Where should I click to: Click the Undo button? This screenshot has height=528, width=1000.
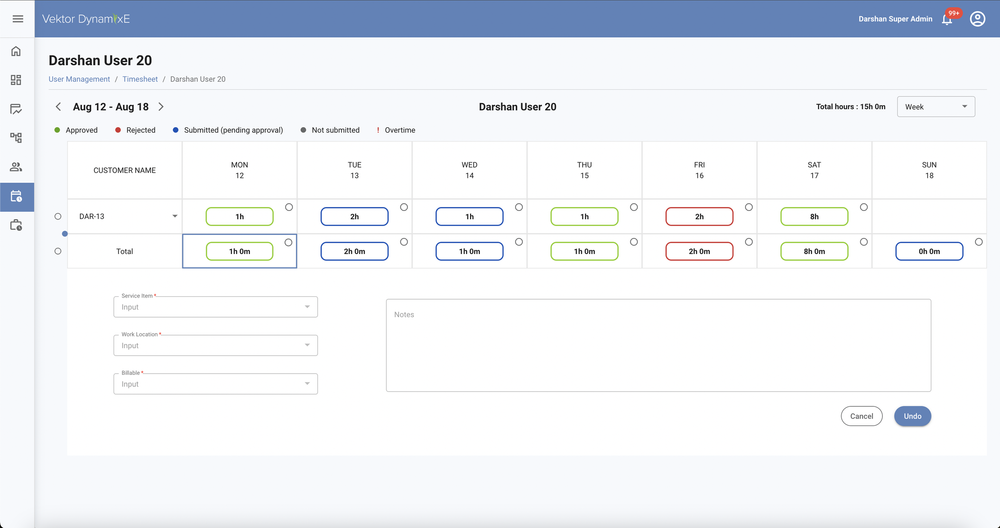[x=913, y=416]
